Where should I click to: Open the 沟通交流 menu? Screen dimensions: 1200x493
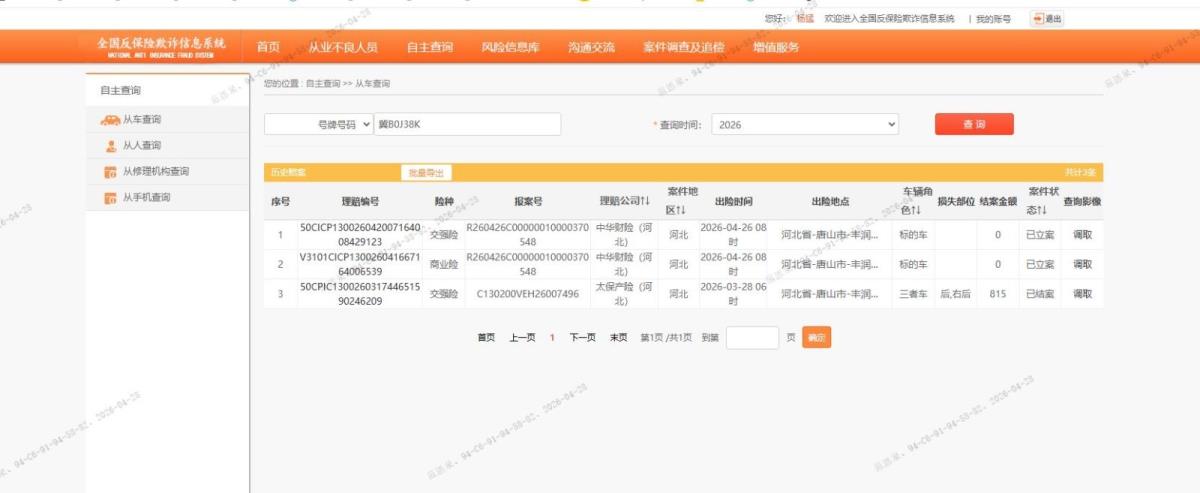point(591,47)
